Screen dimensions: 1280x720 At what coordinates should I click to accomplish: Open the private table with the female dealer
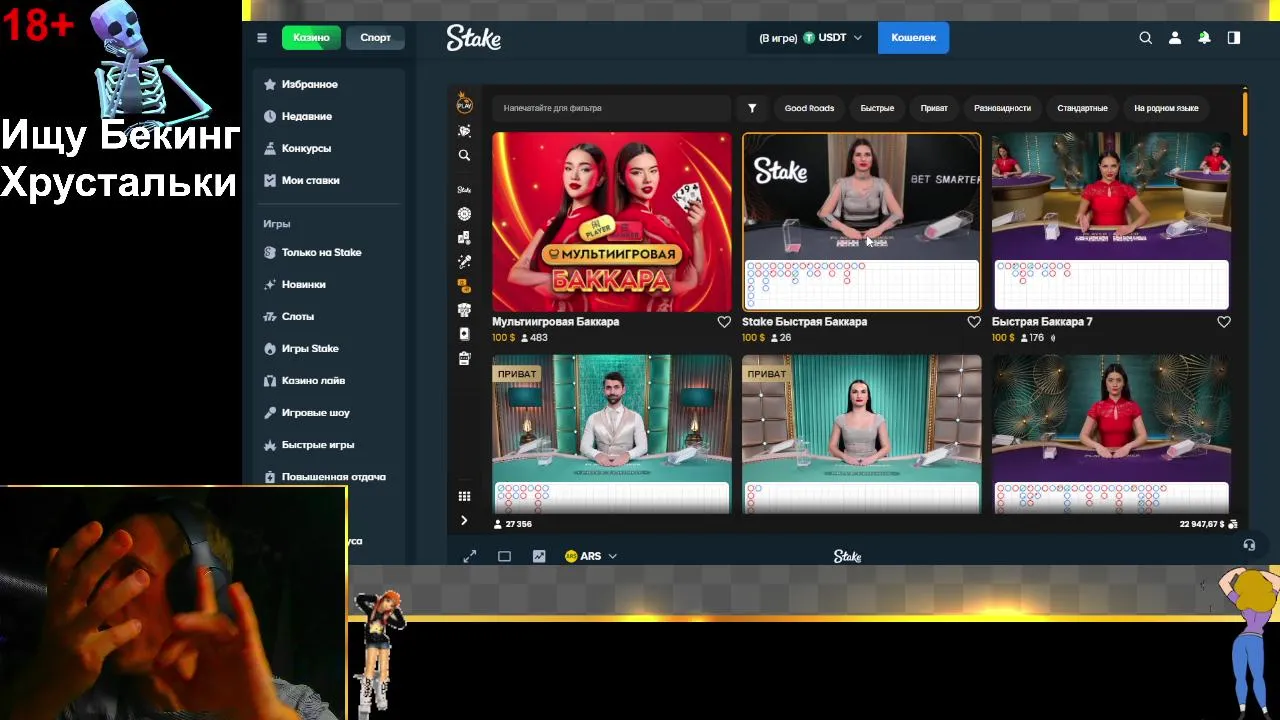pyautogui.click(x=862, y=435)
